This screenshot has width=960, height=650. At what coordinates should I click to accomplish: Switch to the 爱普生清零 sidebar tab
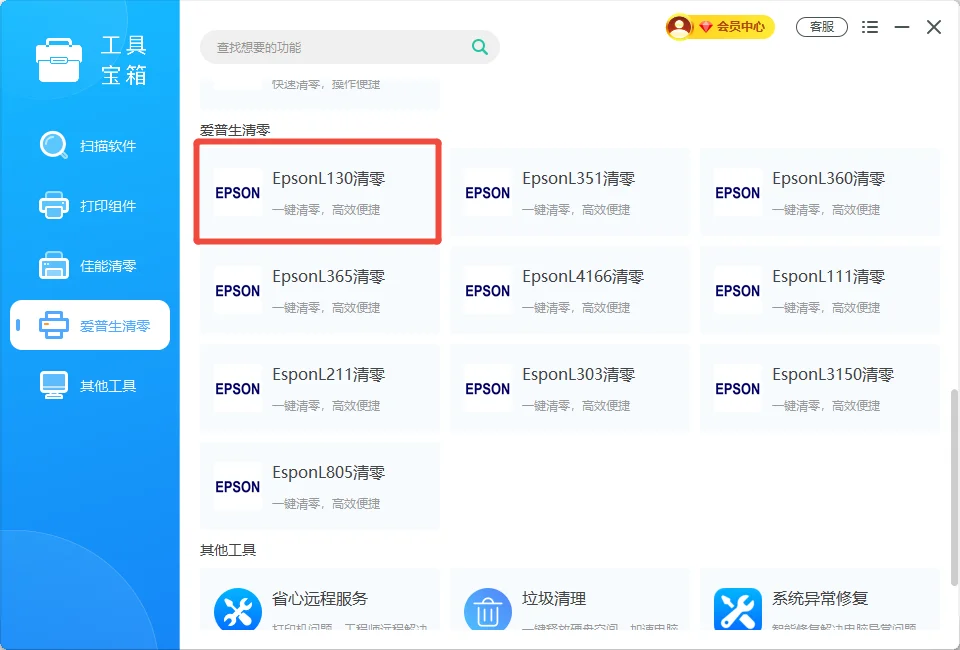[x=90, y=325]
